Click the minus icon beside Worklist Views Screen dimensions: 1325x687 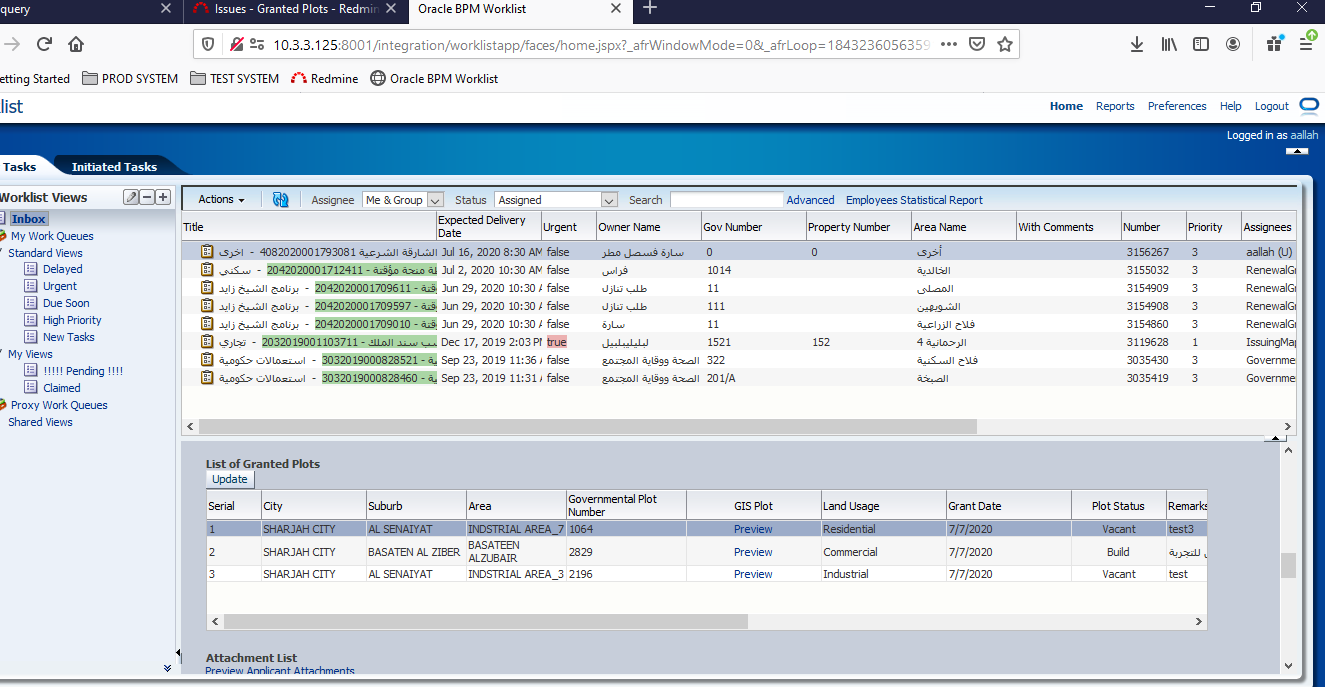coord(146,197)
